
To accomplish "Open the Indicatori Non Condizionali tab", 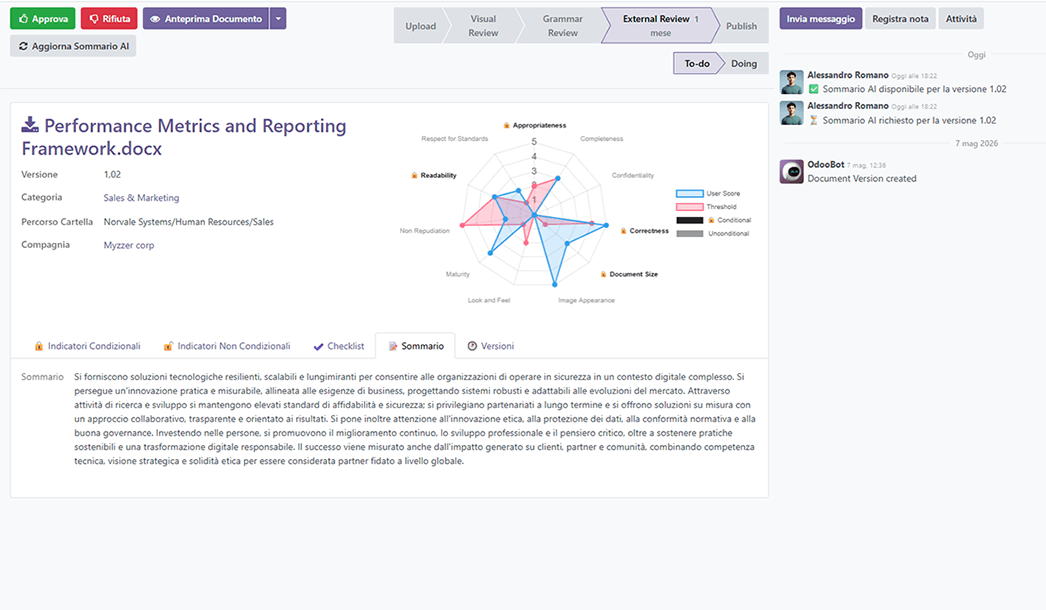I will pos(227,346).
